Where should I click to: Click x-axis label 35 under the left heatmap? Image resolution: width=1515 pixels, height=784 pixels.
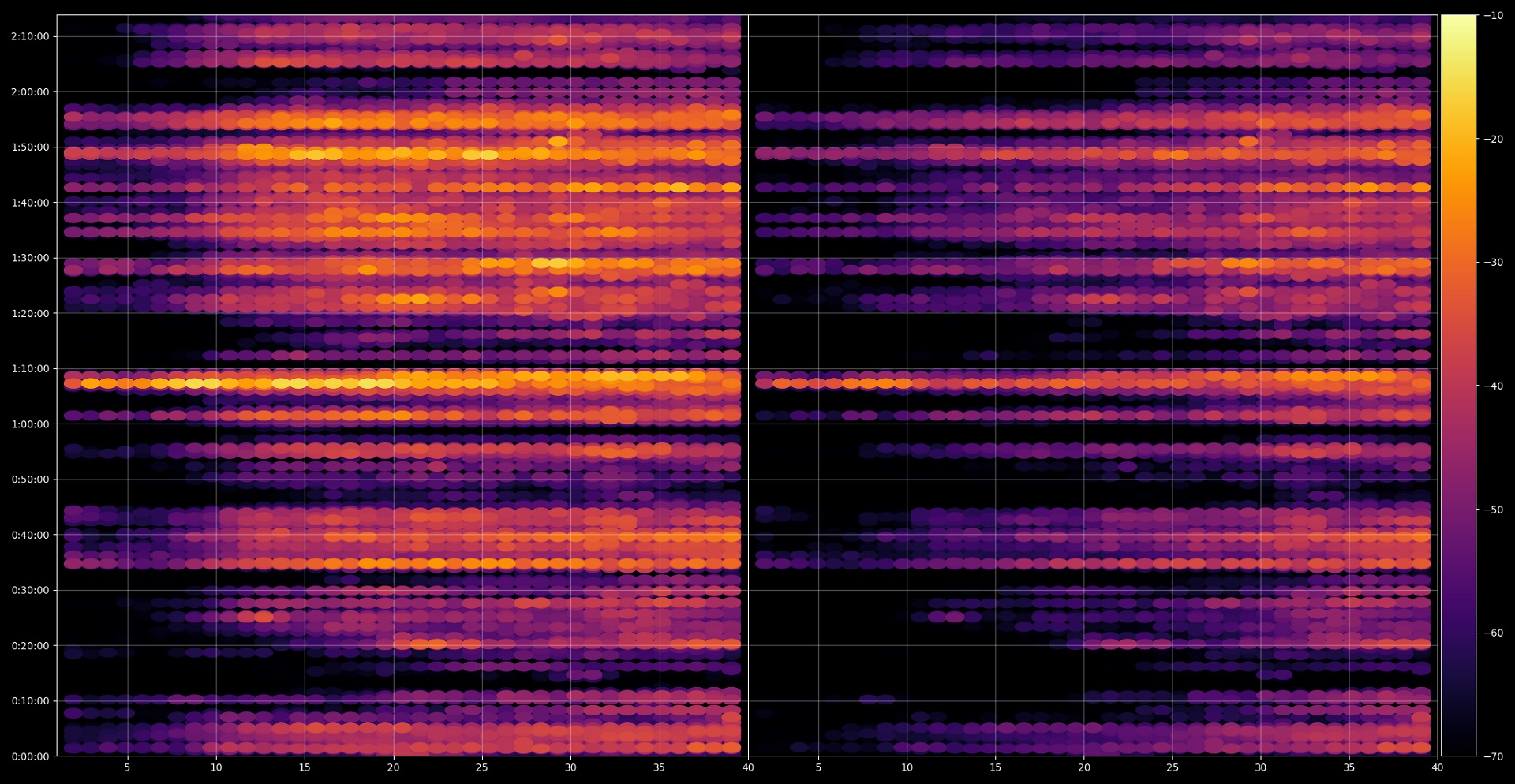[660, 767]
